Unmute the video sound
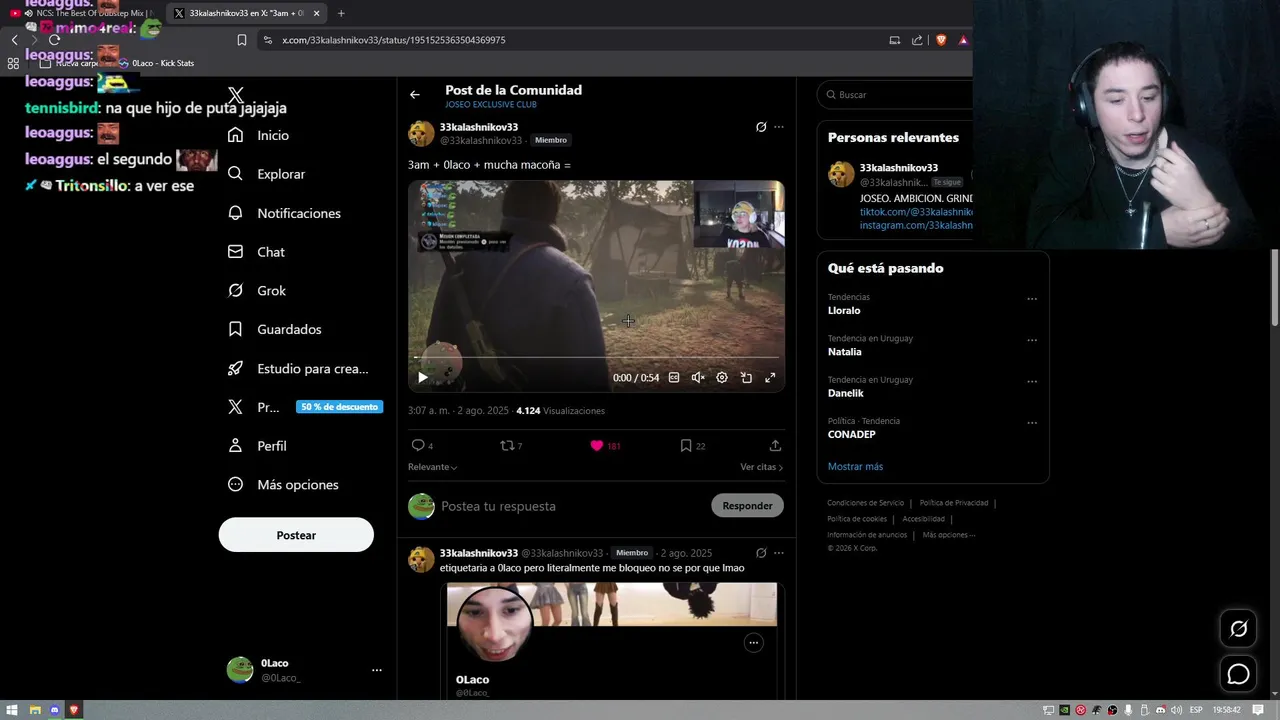 point(698,378)
